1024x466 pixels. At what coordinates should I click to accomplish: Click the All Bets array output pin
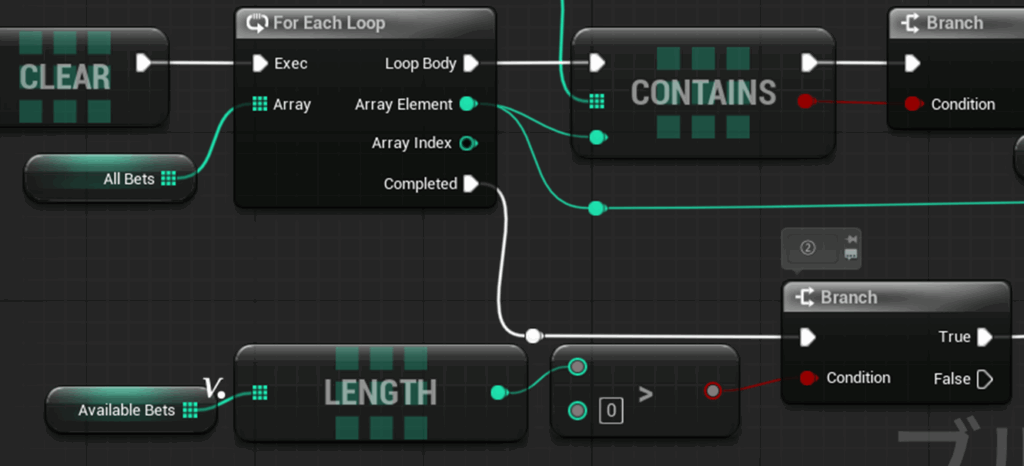click(168, 179)
